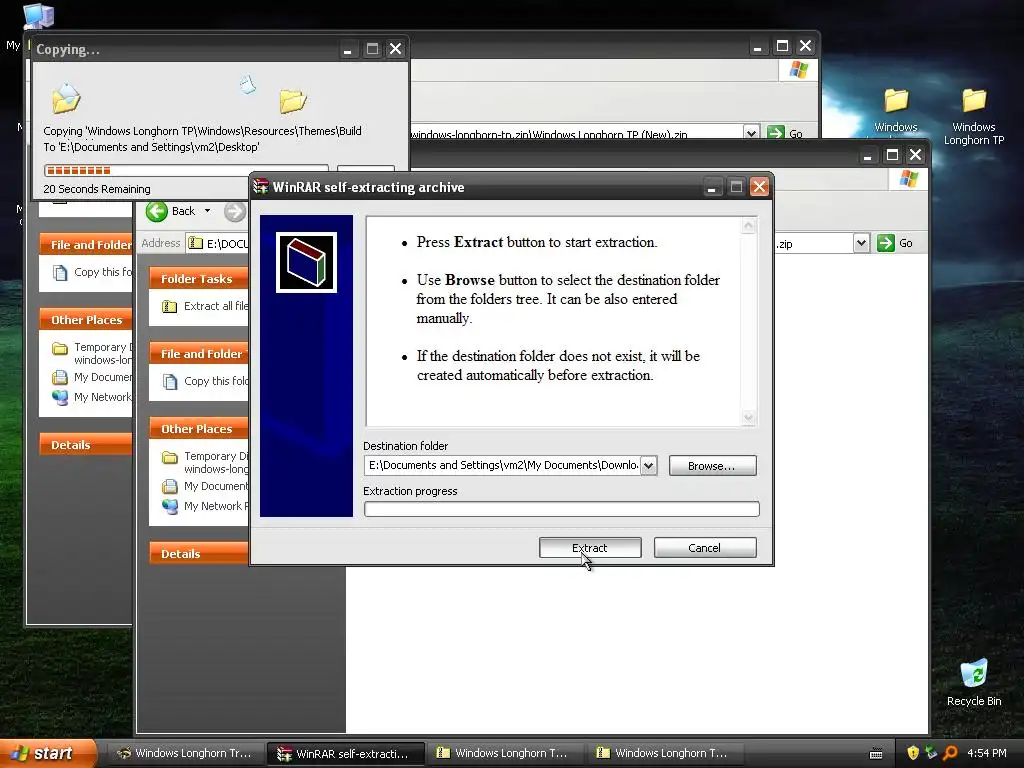Open Temporary Directory link in front window
This screenshot has width=1024, height=768.
click(216, 462)
